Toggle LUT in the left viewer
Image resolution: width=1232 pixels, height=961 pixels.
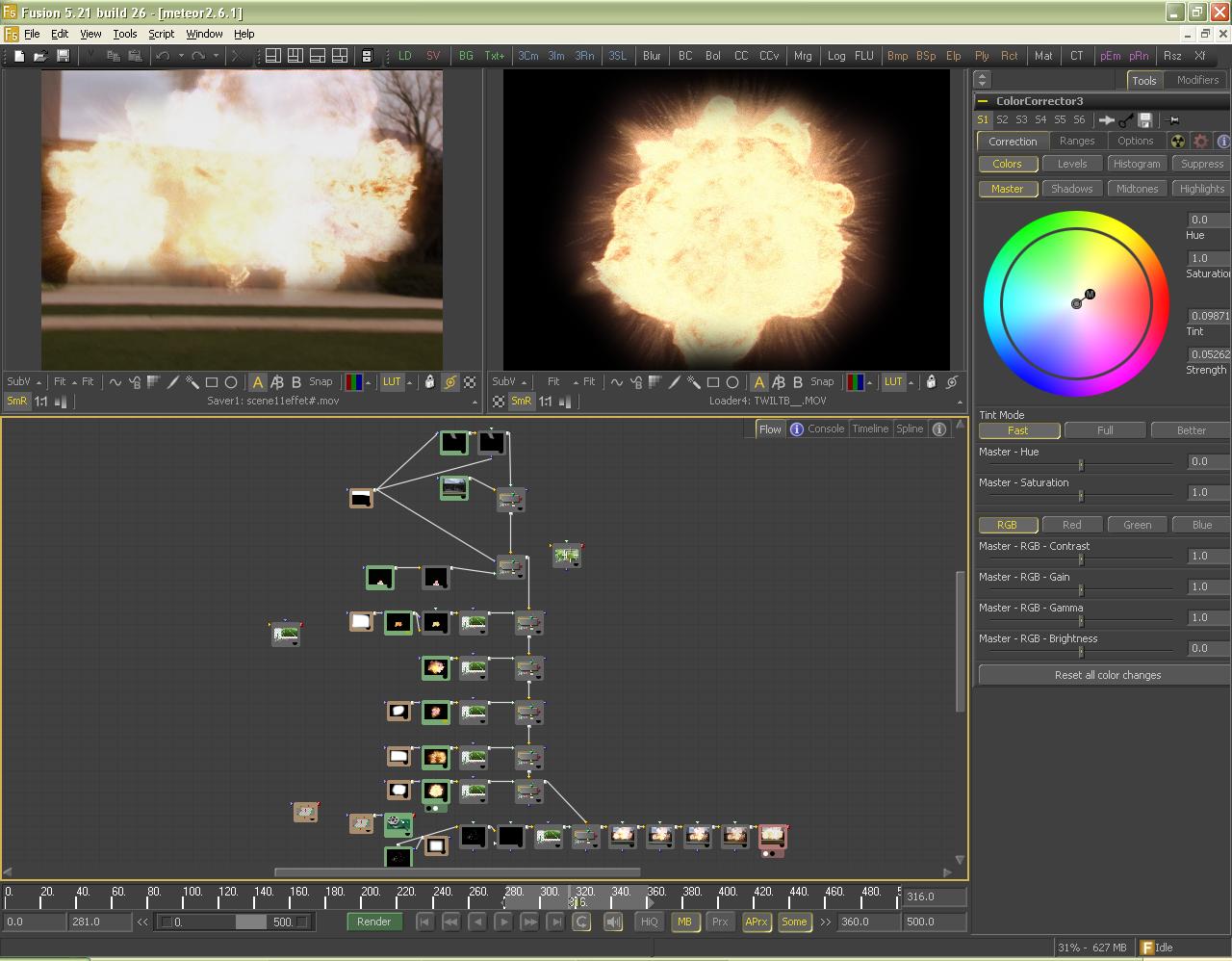point(392,382)
